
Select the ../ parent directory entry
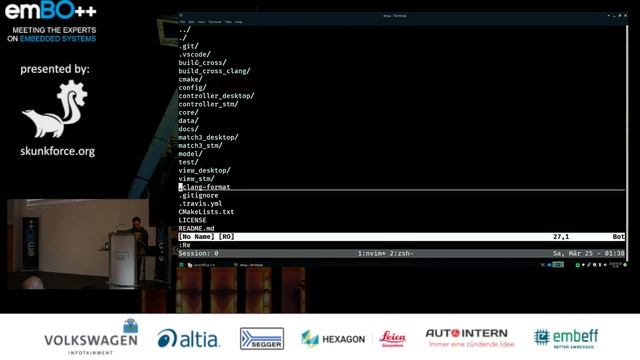pyautogui.click(x=184, y=30)
